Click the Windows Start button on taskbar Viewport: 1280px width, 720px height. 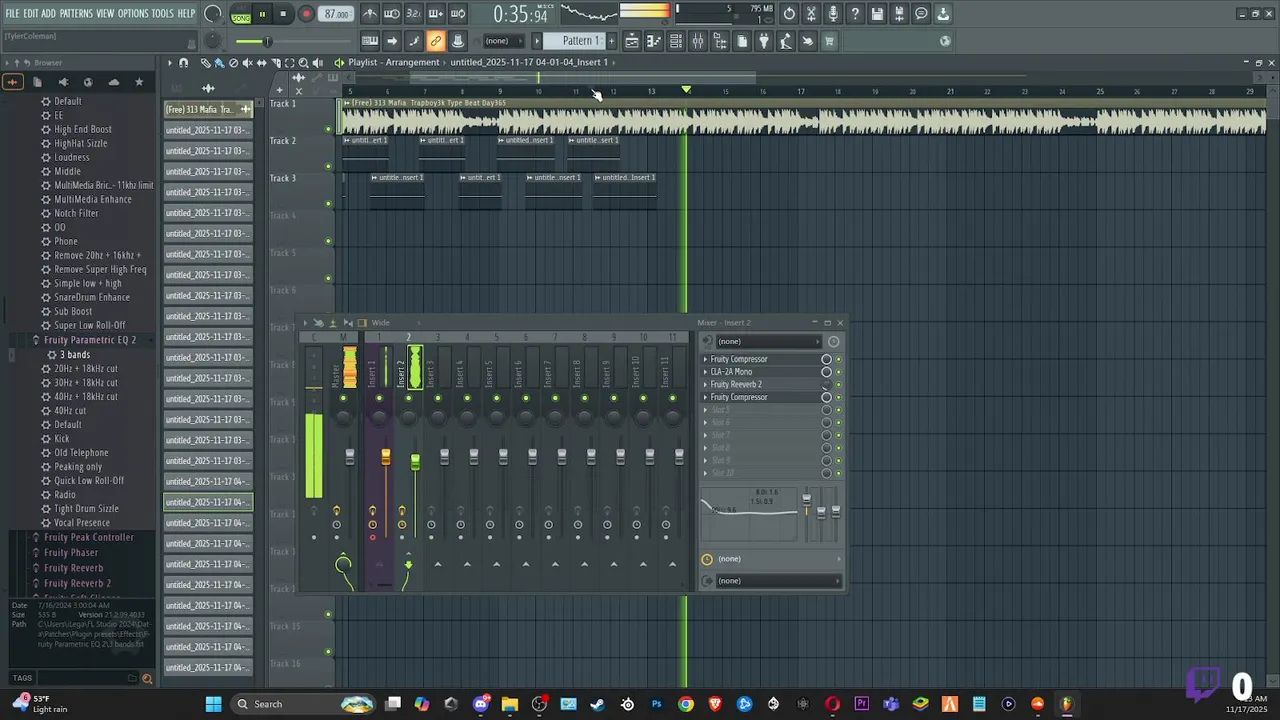tap(213, 704)
